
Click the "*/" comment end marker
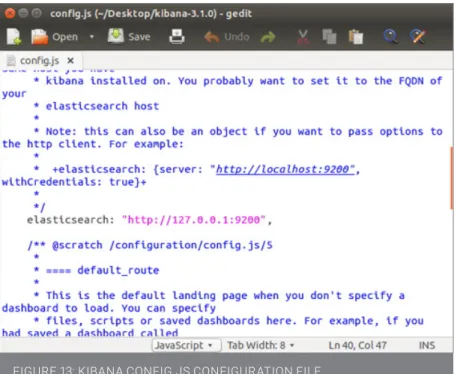(39, 207)
